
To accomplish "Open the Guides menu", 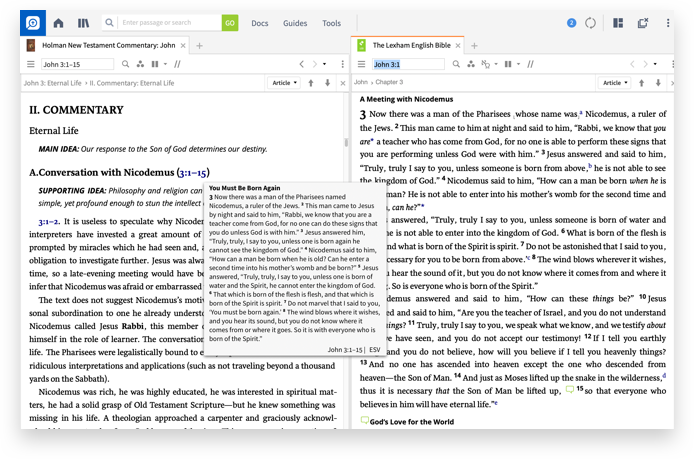I will pos(295,23).
